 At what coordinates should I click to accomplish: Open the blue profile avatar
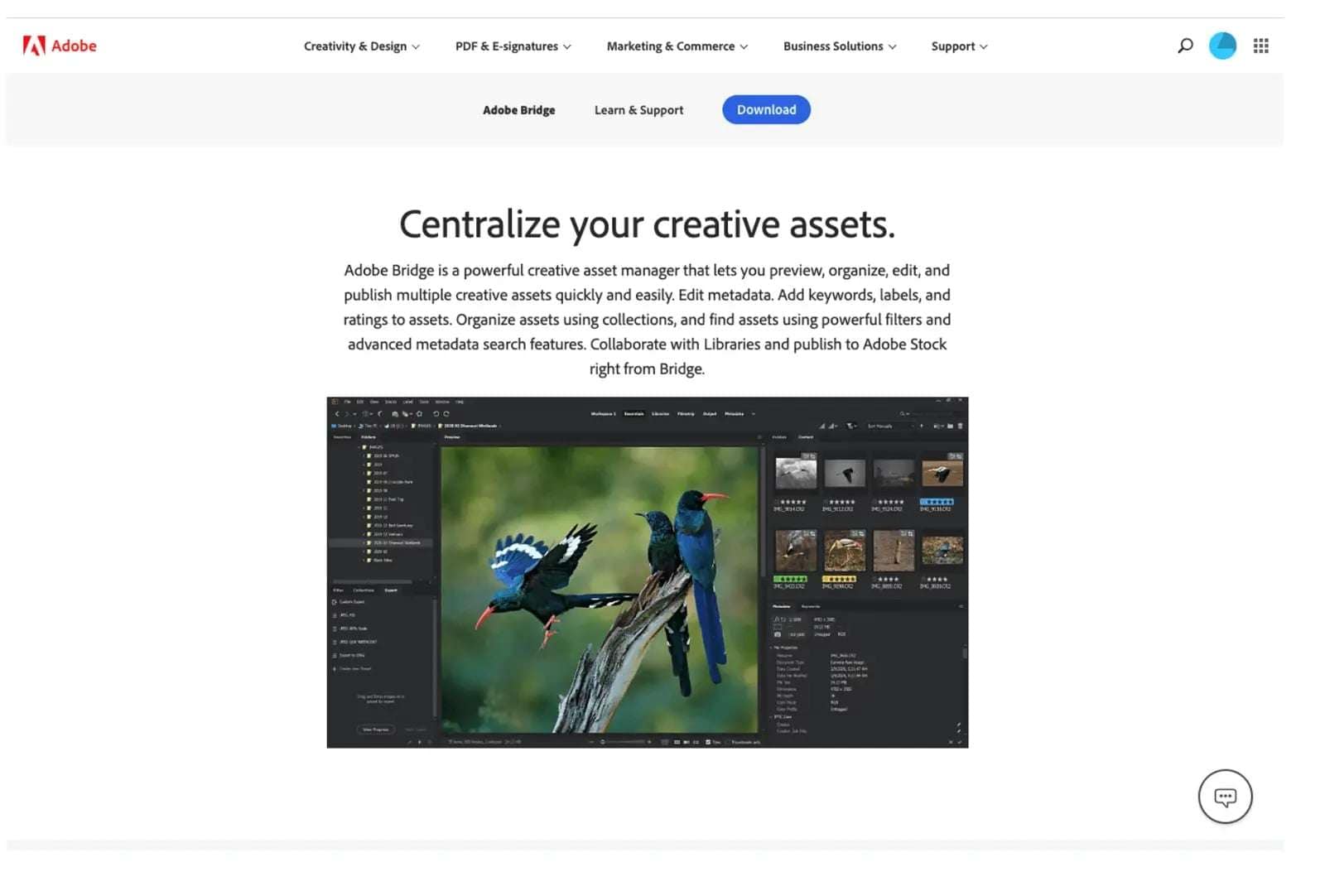pyautogui.click(x=1222, y=46)
